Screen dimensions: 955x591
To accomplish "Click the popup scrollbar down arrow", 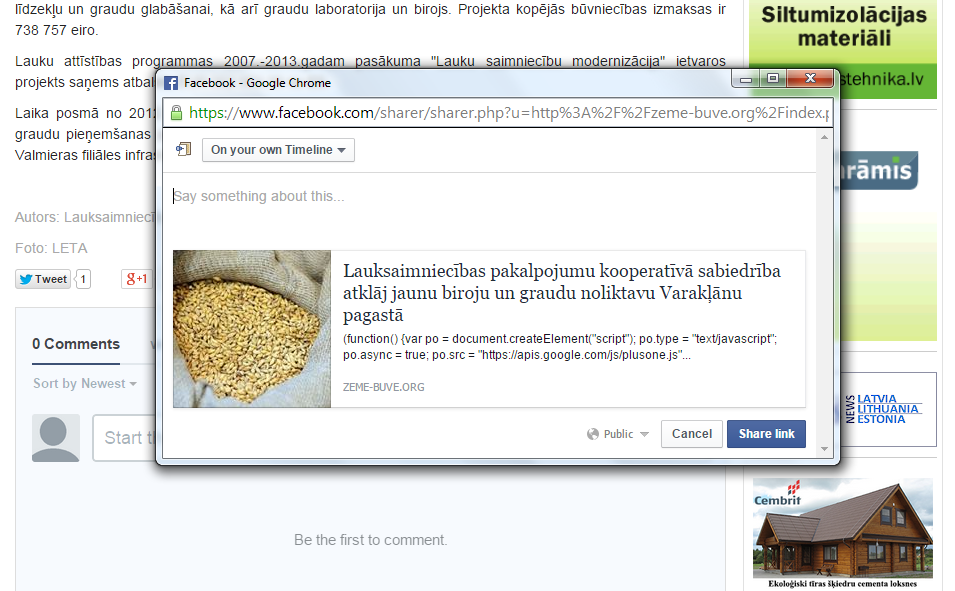I will point(825,449).
